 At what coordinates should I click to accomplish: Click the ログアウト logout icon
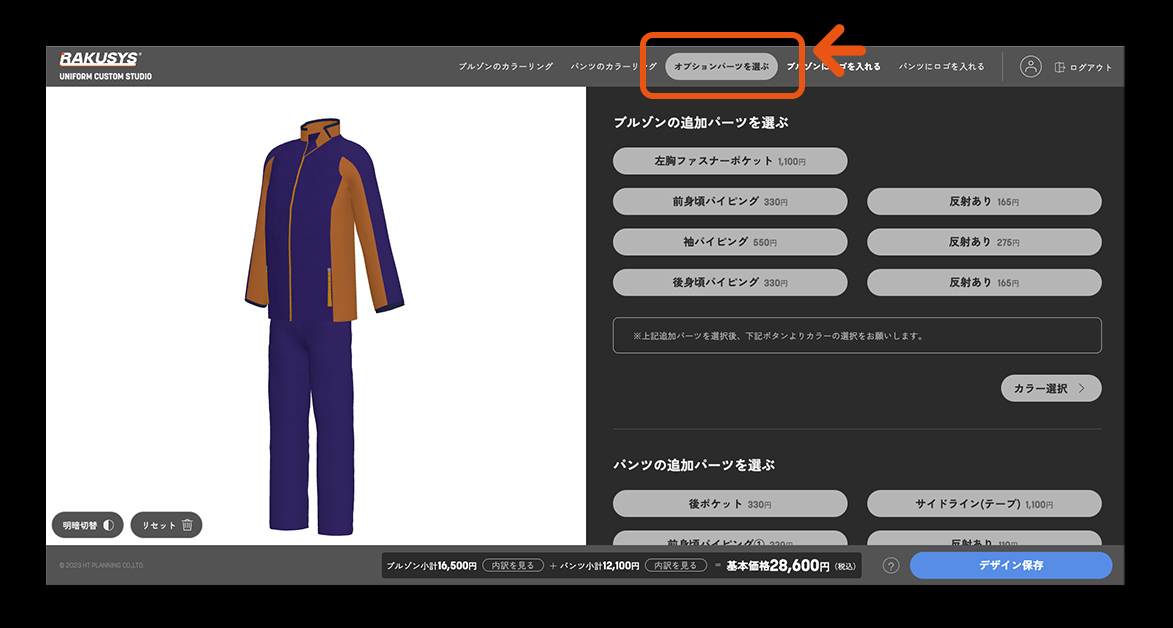1060,67
